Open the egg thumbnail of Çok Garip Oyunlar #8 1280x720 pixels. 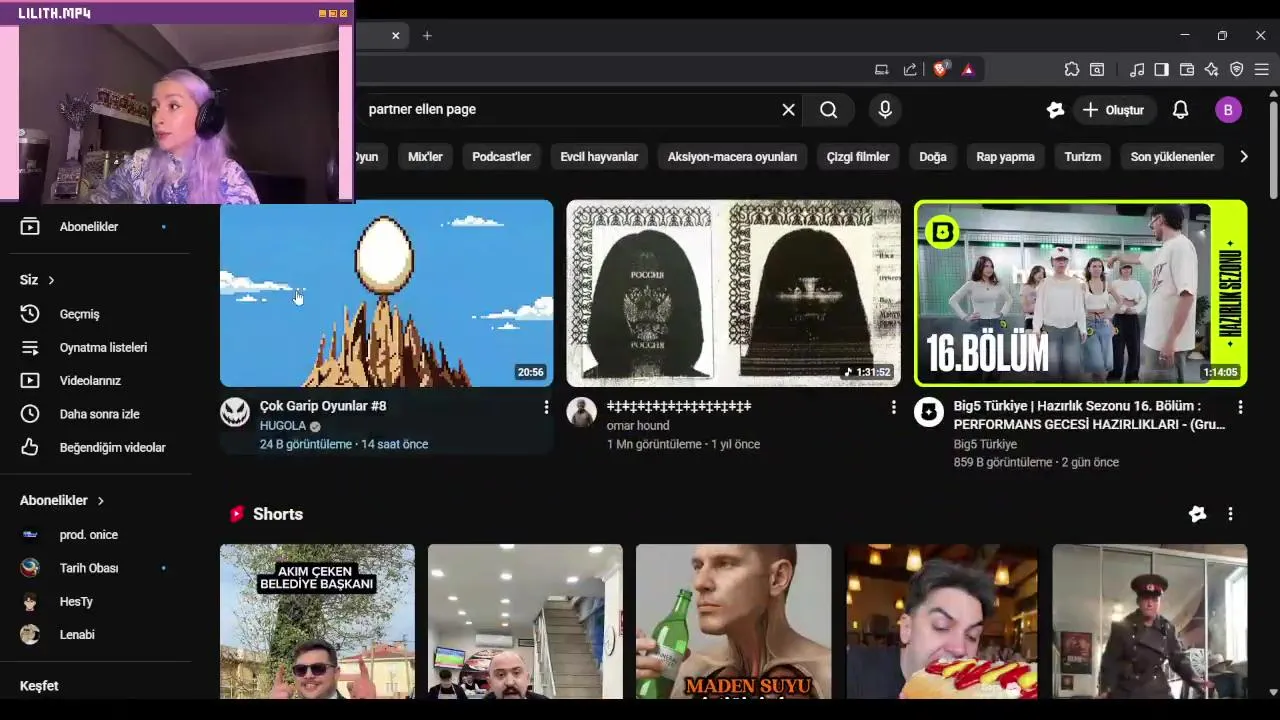click(386, 293)
